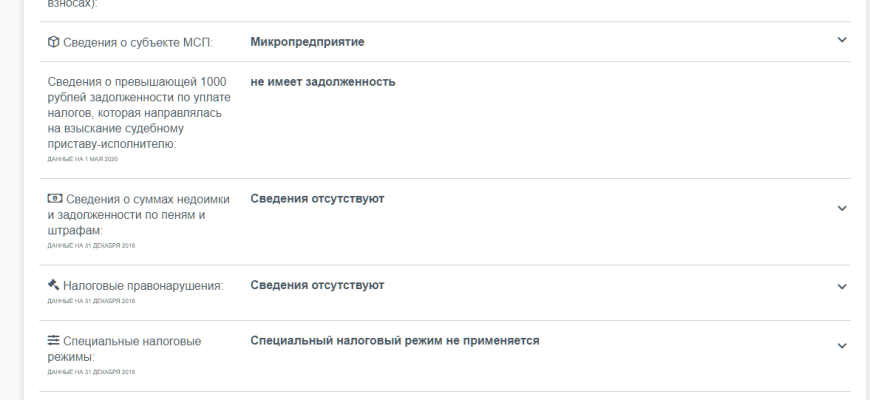Select the Микропредприятие value text
870x400 pixels.
[307, 42]
